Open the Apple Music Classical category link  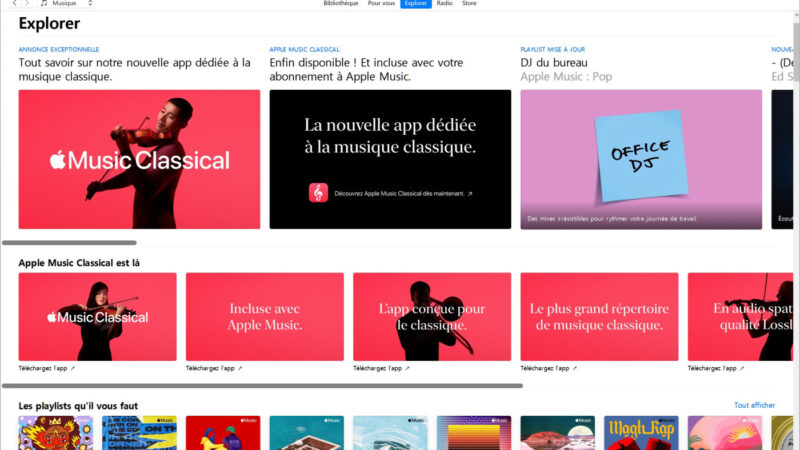click(305, 49)
